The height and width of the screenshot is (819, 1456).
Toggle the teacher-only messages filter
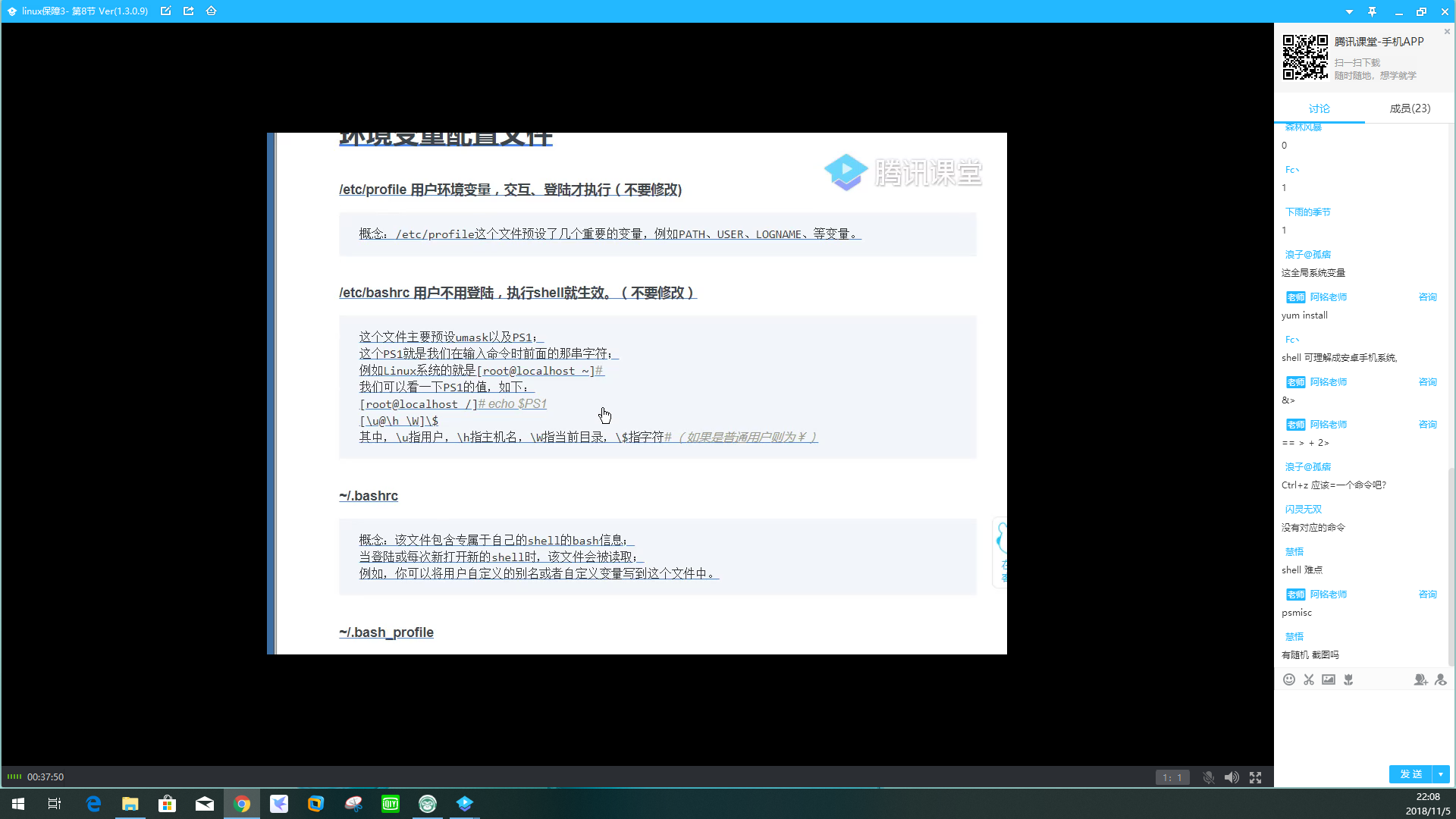pos(1441,679)
